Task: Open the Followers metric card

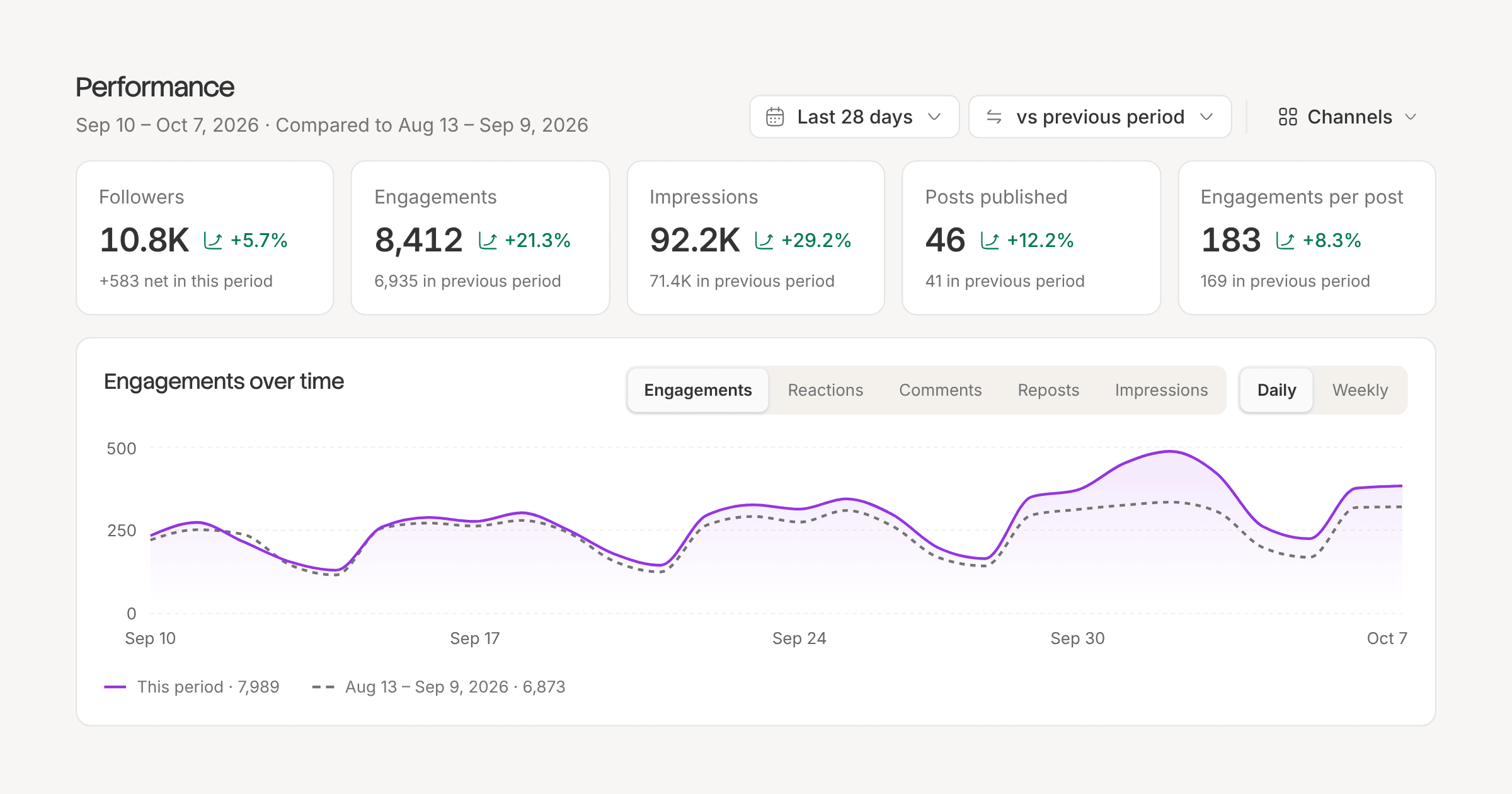Action: coord(205,238)
